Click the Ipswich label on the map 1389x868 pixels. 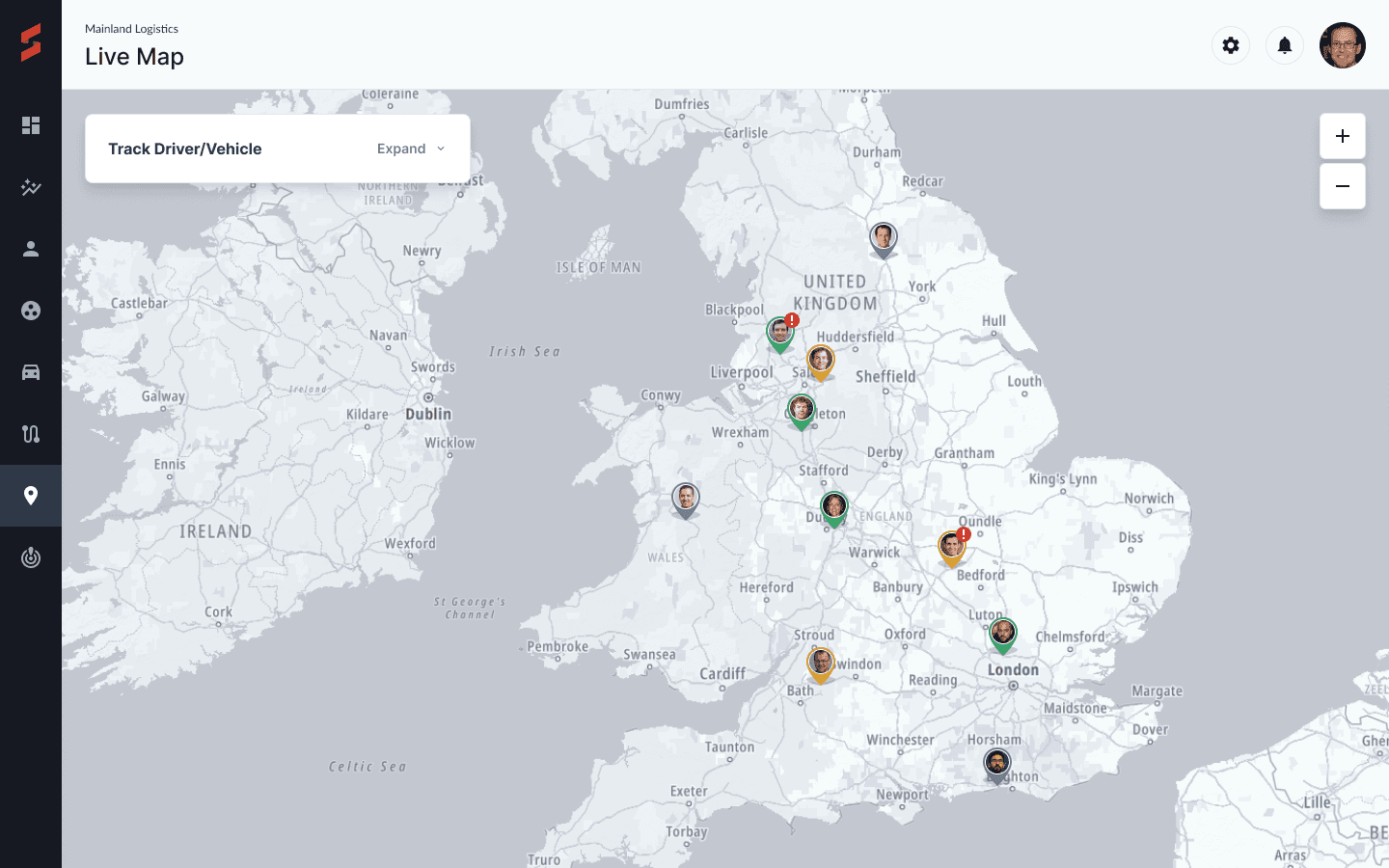click(1135, 587)
